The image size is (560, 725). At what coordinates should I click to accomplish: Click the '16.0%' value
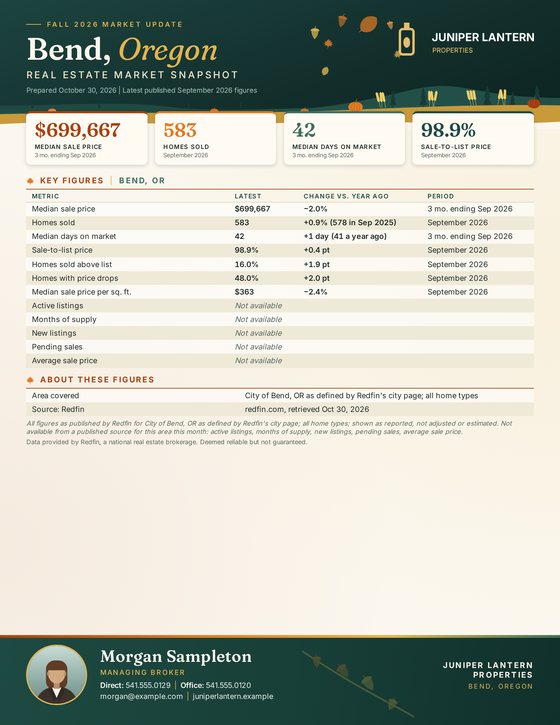pos(246,264)
